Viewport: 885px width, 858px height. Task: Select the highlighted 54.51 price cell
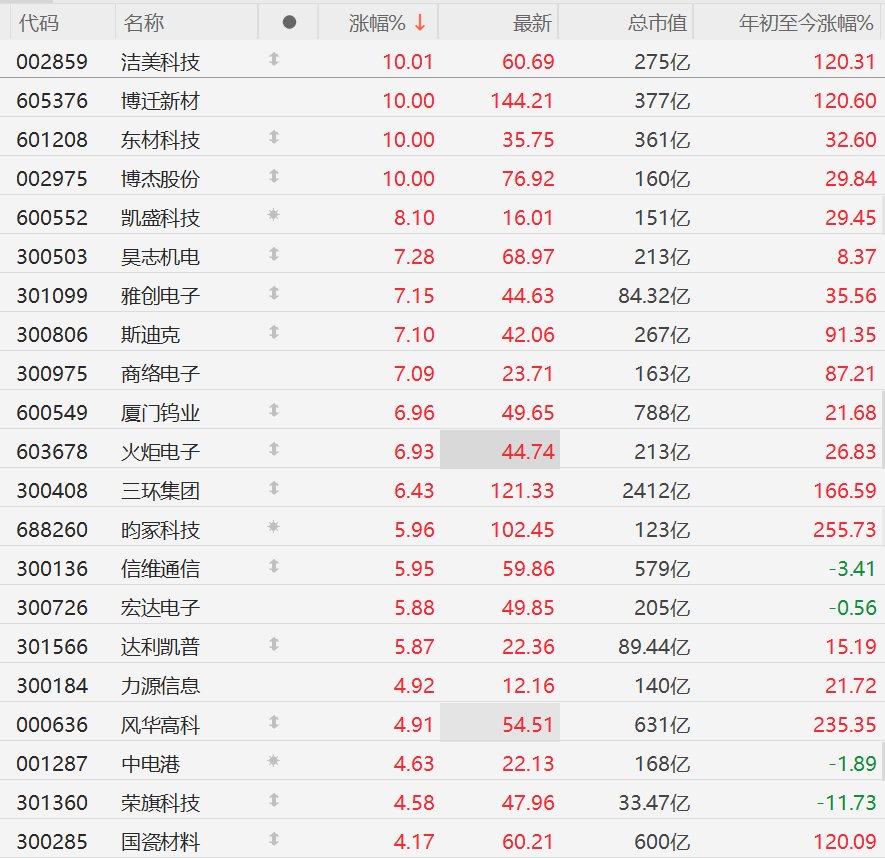(500, 723)
